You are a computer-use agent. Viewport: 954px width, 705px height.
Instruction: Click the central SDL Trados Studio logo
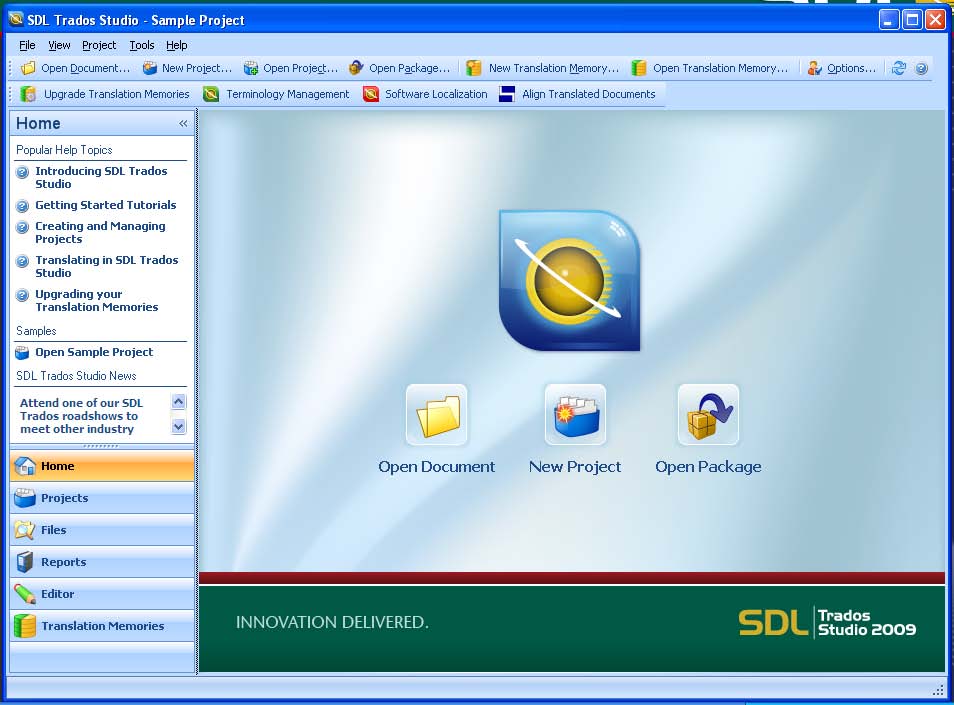(569, 280)
